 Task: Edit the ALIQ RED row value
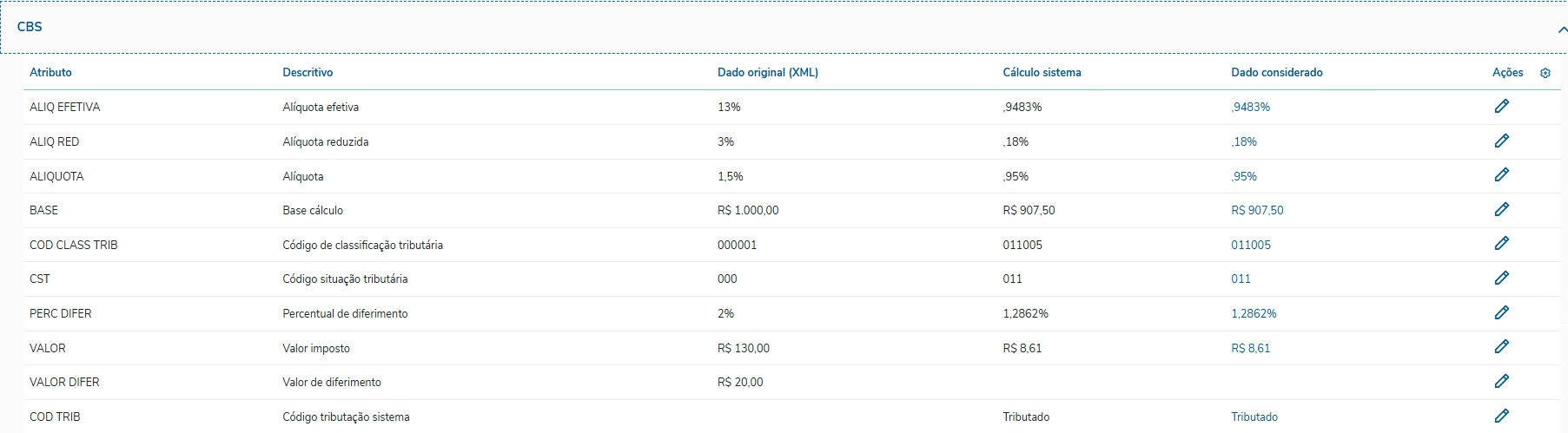1501,141
